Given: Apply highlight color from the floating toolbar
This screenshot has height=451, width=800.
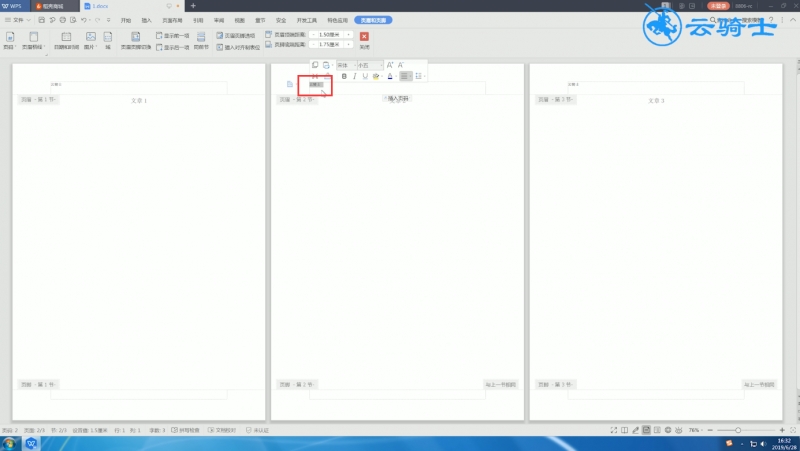Looking at the screenshot, I should point(376,76).
